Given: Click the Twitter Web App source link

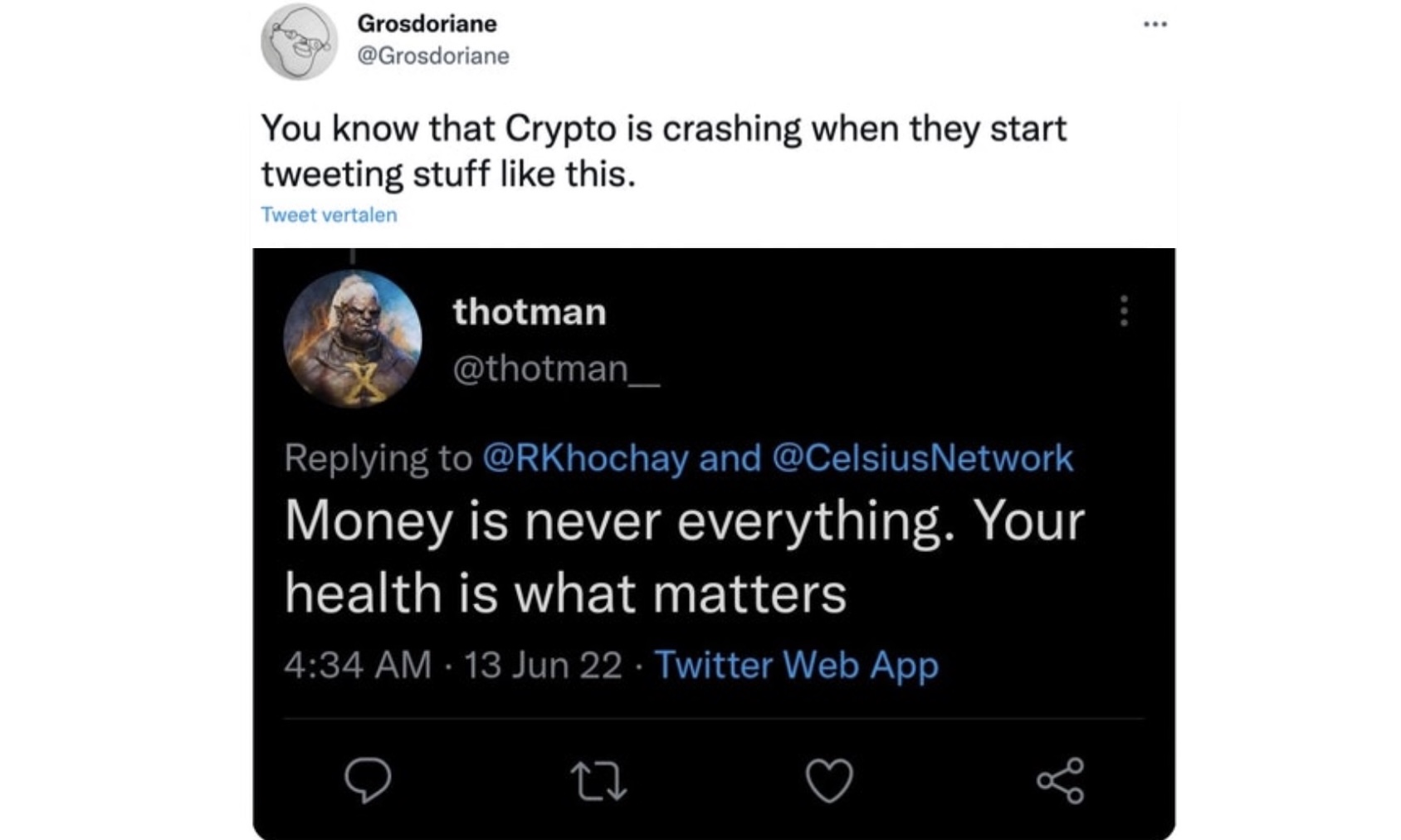Looking at the screenshot, I should pos(796,665).
